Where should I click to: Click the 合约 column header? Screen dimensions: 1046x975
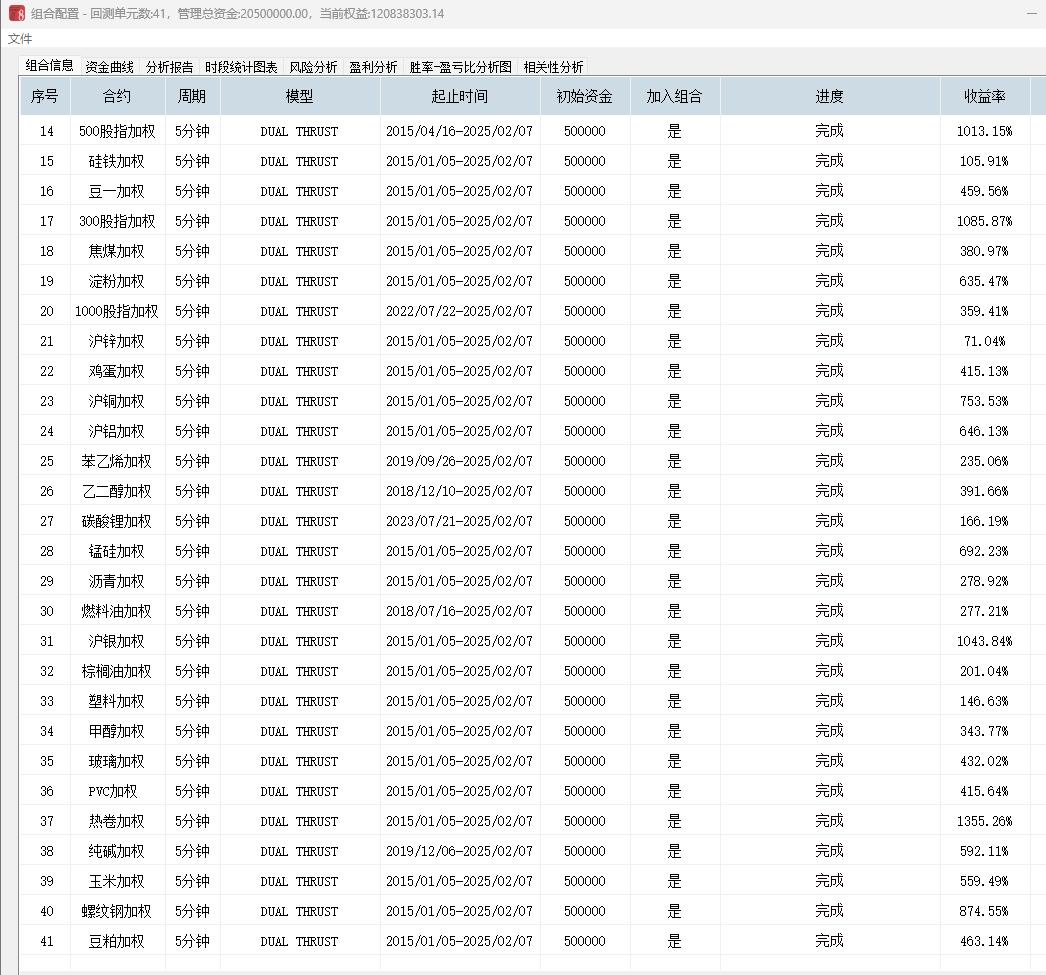click(x=117, y=97)
